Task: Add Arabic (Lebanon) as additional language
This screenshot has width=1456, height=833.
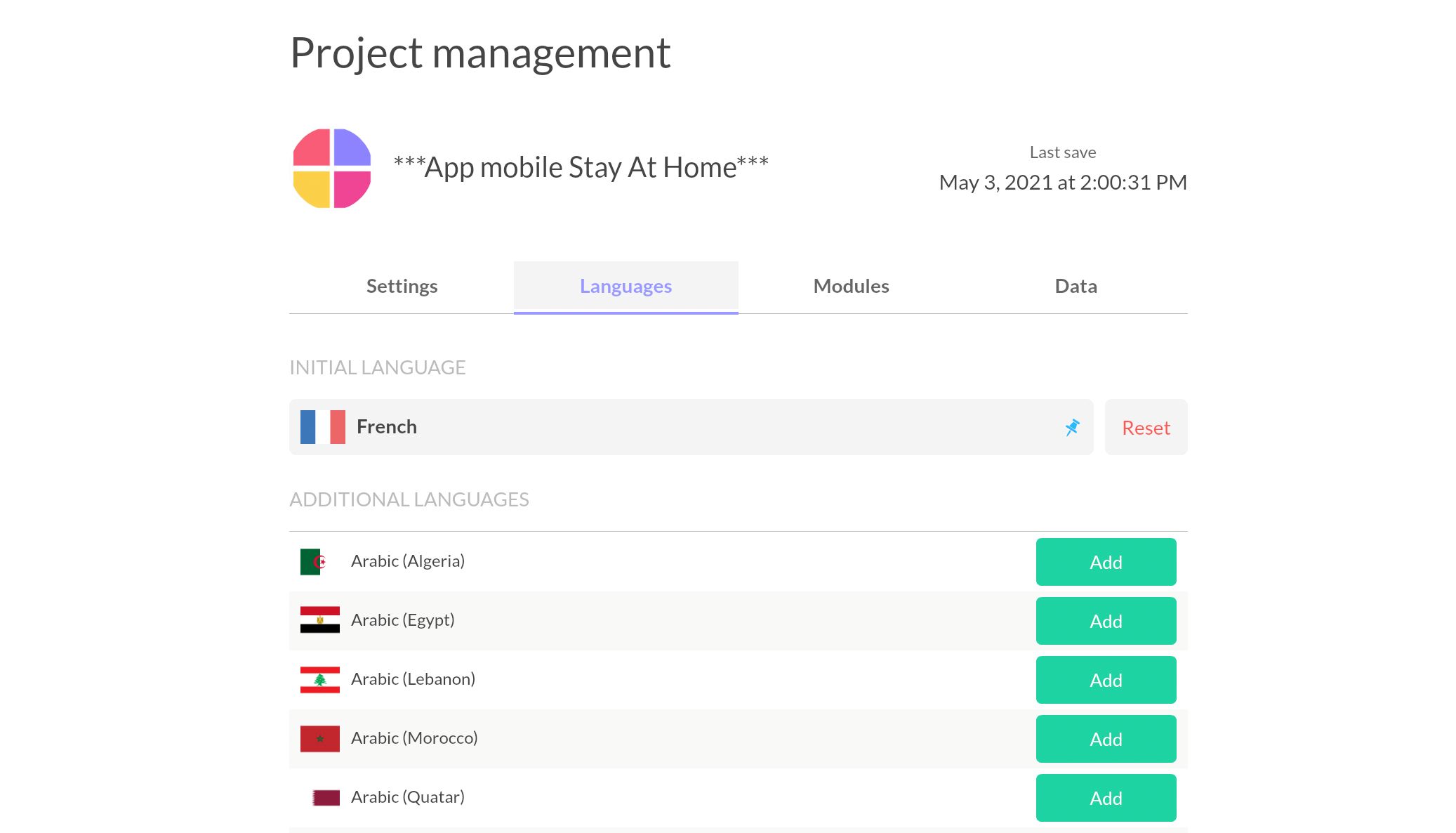Action: (1106, 680)
